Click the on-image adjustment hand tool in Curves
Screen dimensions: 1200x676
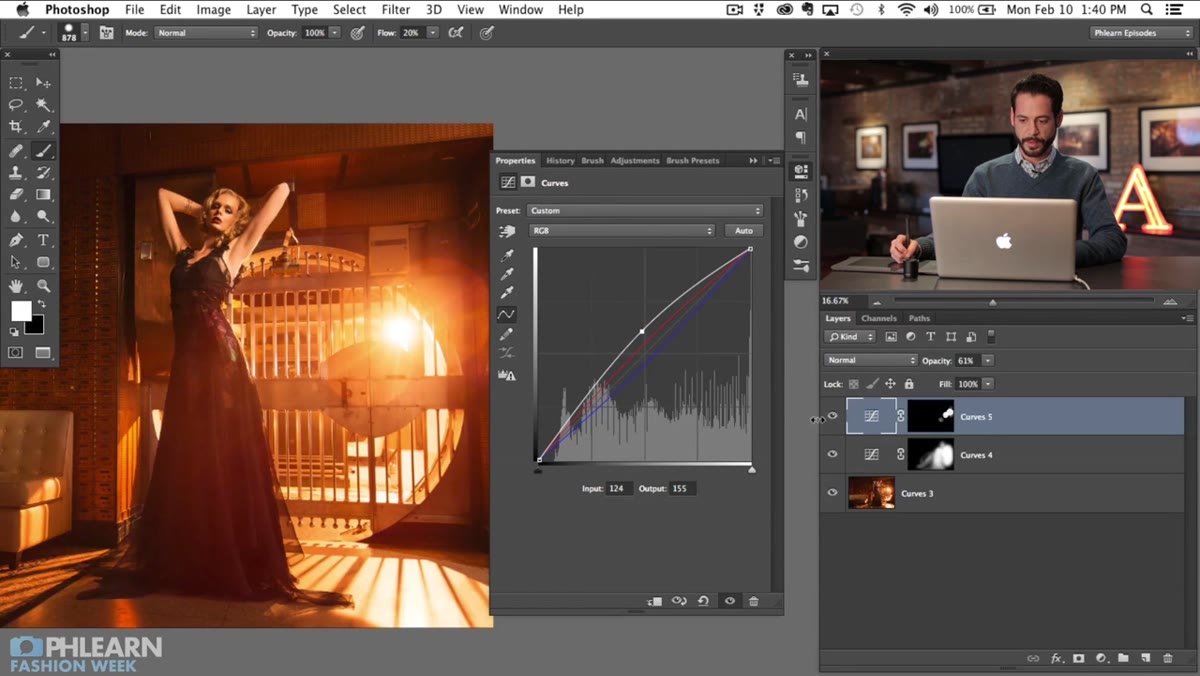click(x=507, y=231)
